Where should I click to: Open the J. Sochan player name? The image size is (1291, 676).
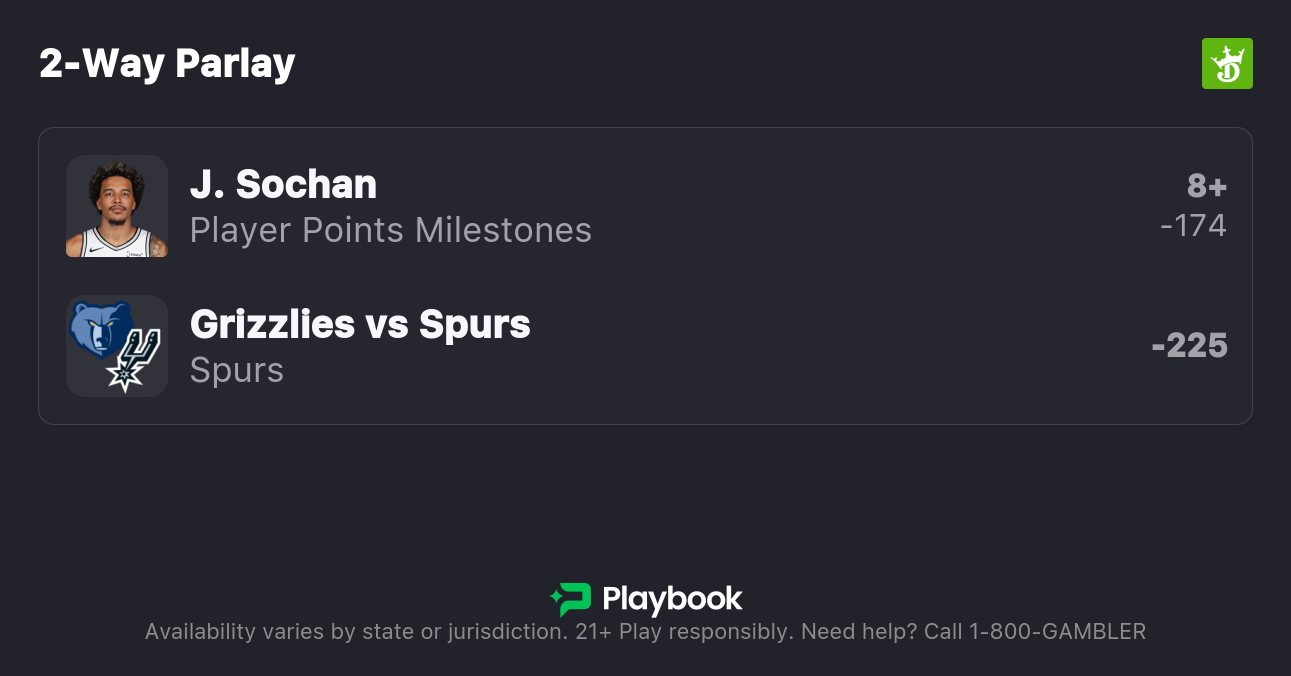click(x=283, y=185)
